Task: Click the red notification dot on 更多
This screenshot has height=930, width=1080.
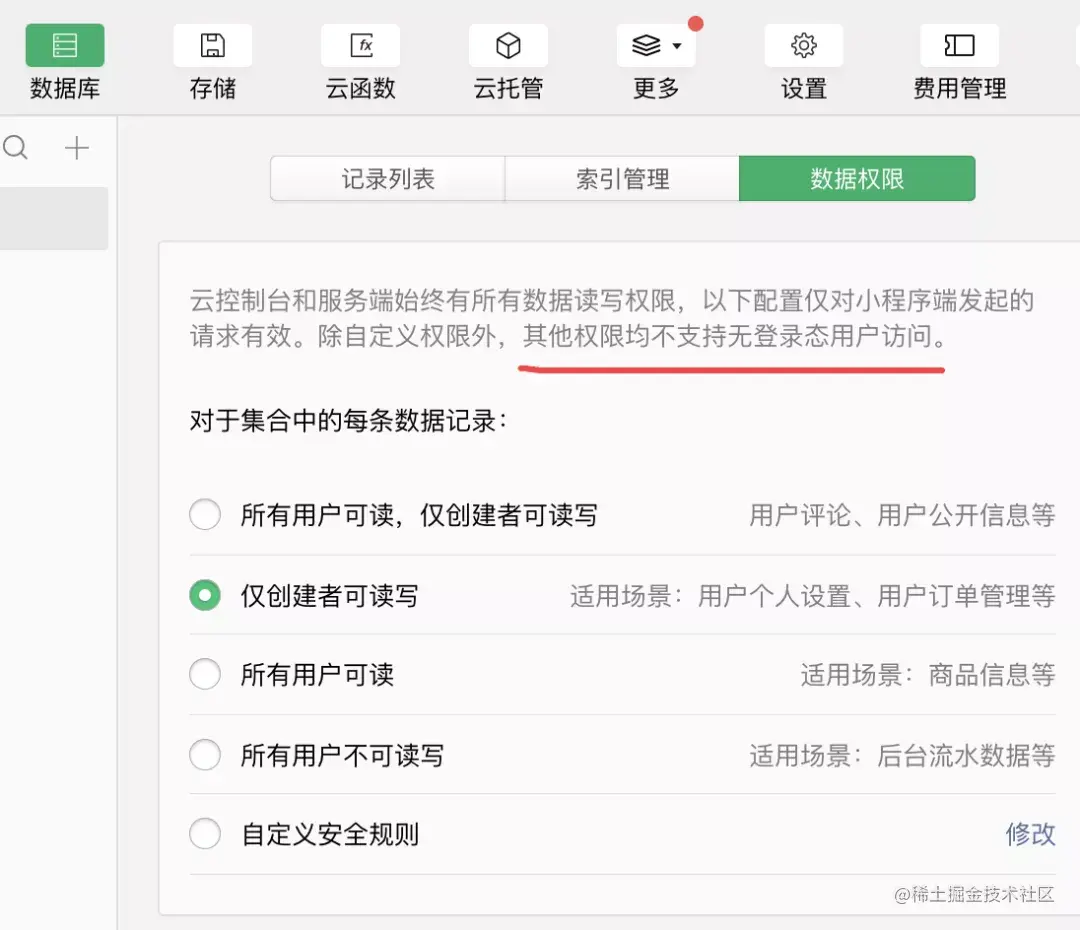Action: pyautogui.click(x=696, y=21)
